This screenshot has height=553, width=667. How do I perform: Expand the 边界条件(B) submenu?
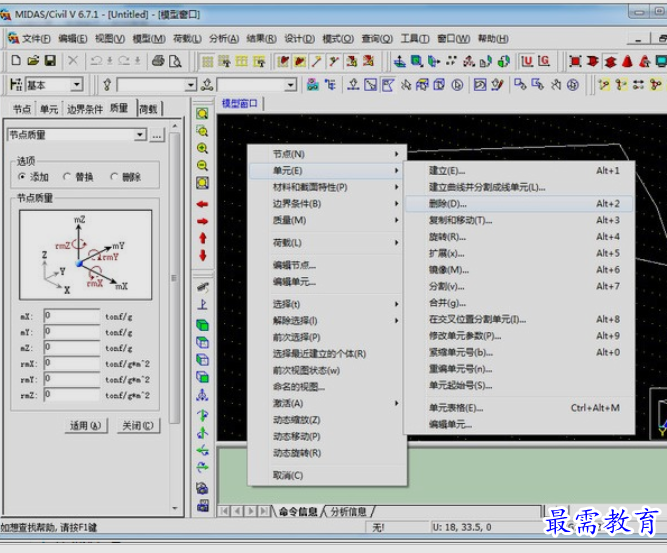coord(327,204)
